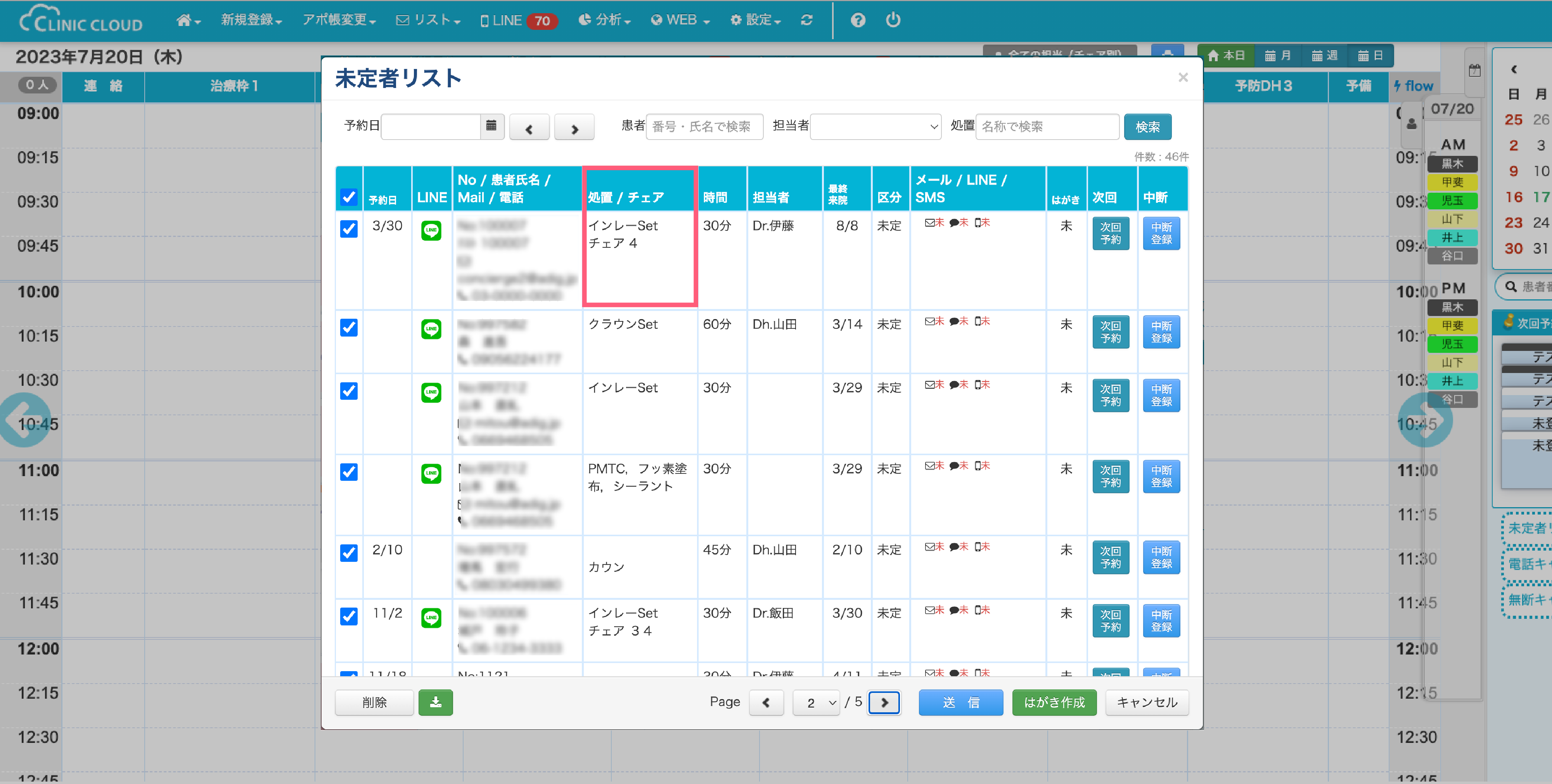Image resolution: width=1552 pixels, height=784 pixels.
Task: Click the 患者 search input field
Action: [704, 126]
